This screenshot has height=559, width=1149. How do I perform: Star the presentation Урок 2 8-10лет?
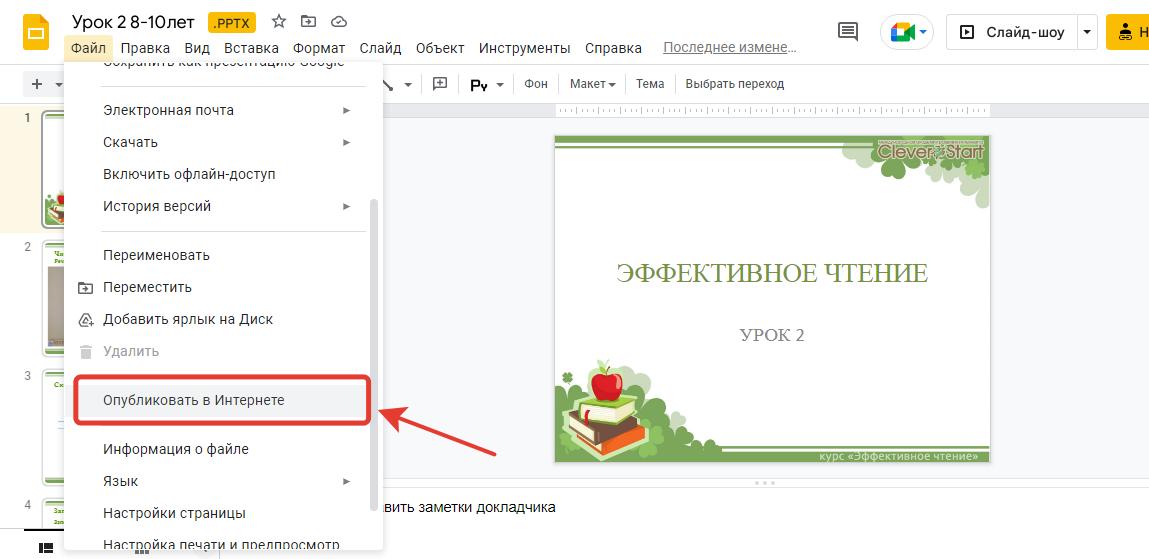click(x=278, y=21)
